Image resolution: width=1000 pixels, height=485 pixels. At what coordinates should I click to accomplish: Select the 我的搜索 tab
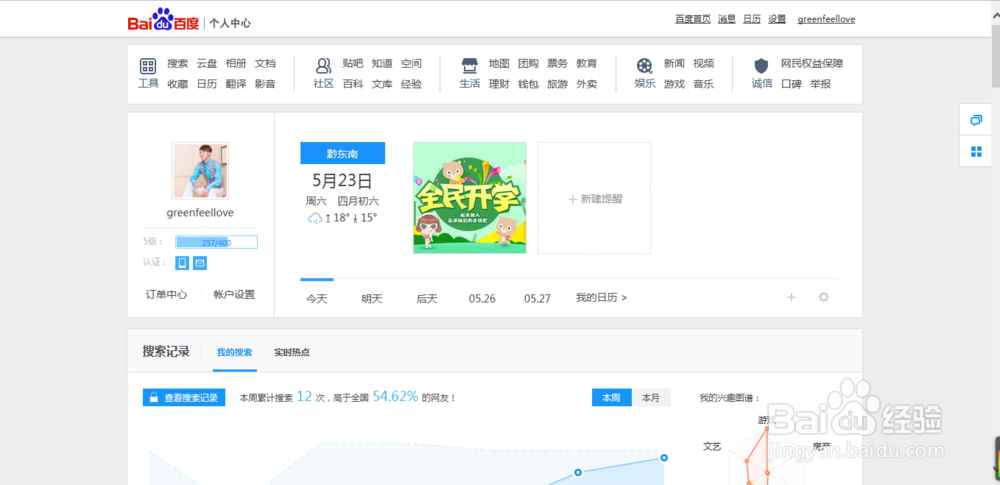tap(235, 352)
